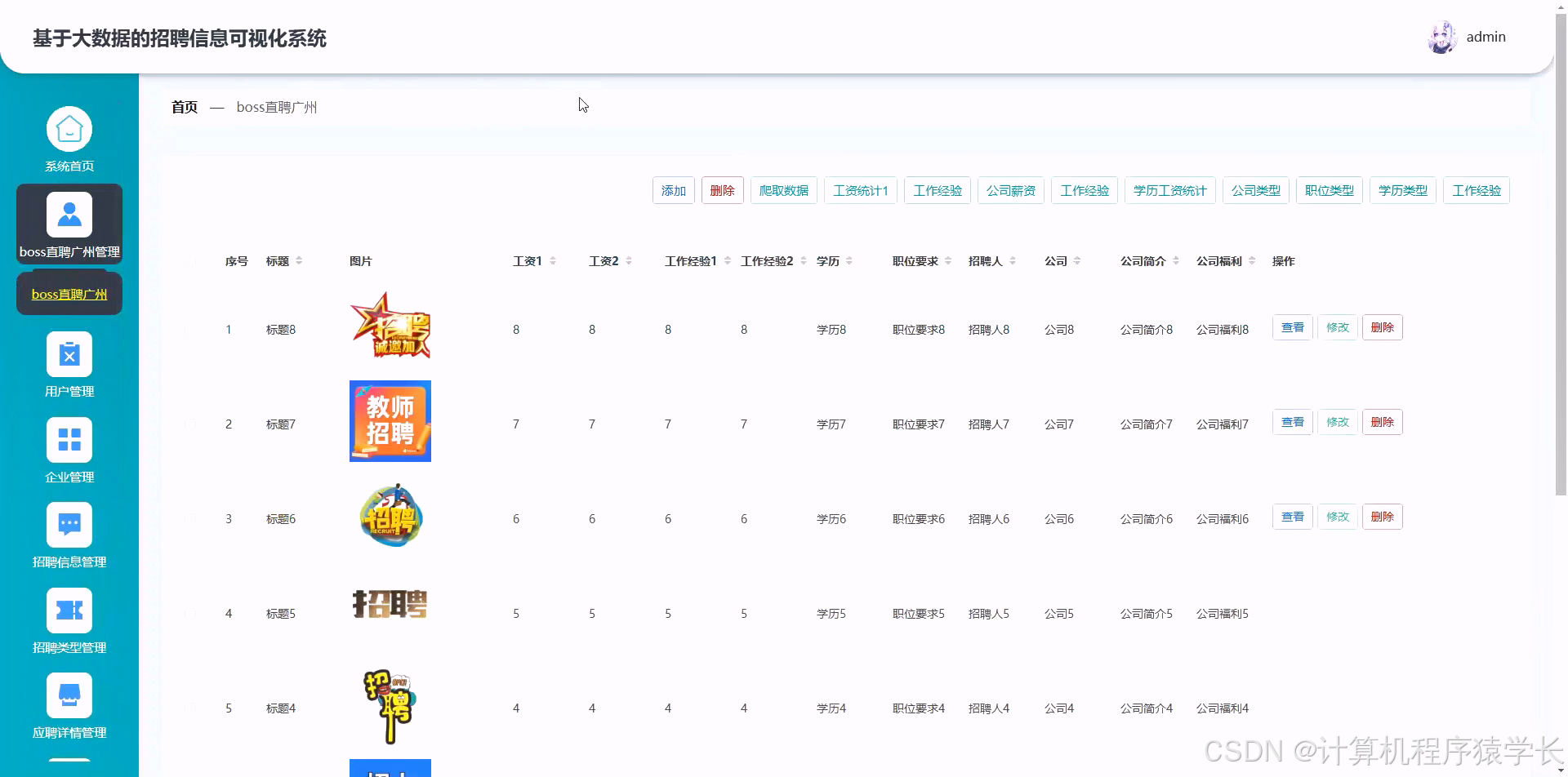Check the row checkbox for 标题6
Image resolution: width=1568 pixels, height=777 pixels.
tap(192, 518)
